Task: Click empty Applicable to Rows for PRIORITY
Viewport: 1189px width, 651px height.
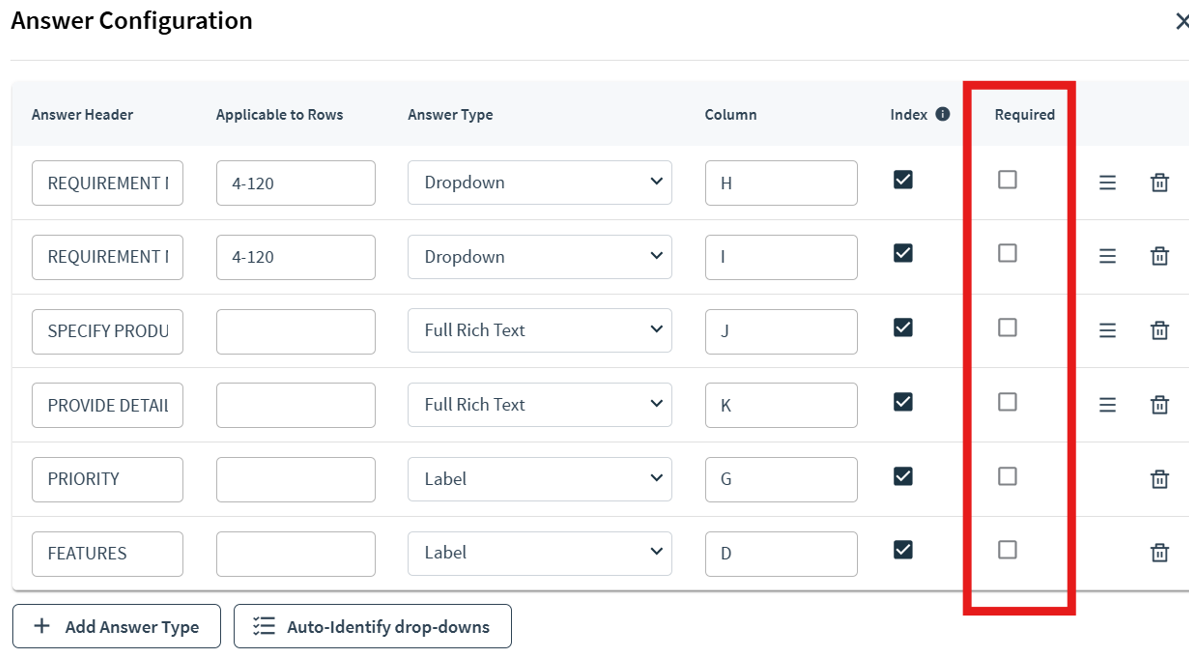Action: pos(296,479)
